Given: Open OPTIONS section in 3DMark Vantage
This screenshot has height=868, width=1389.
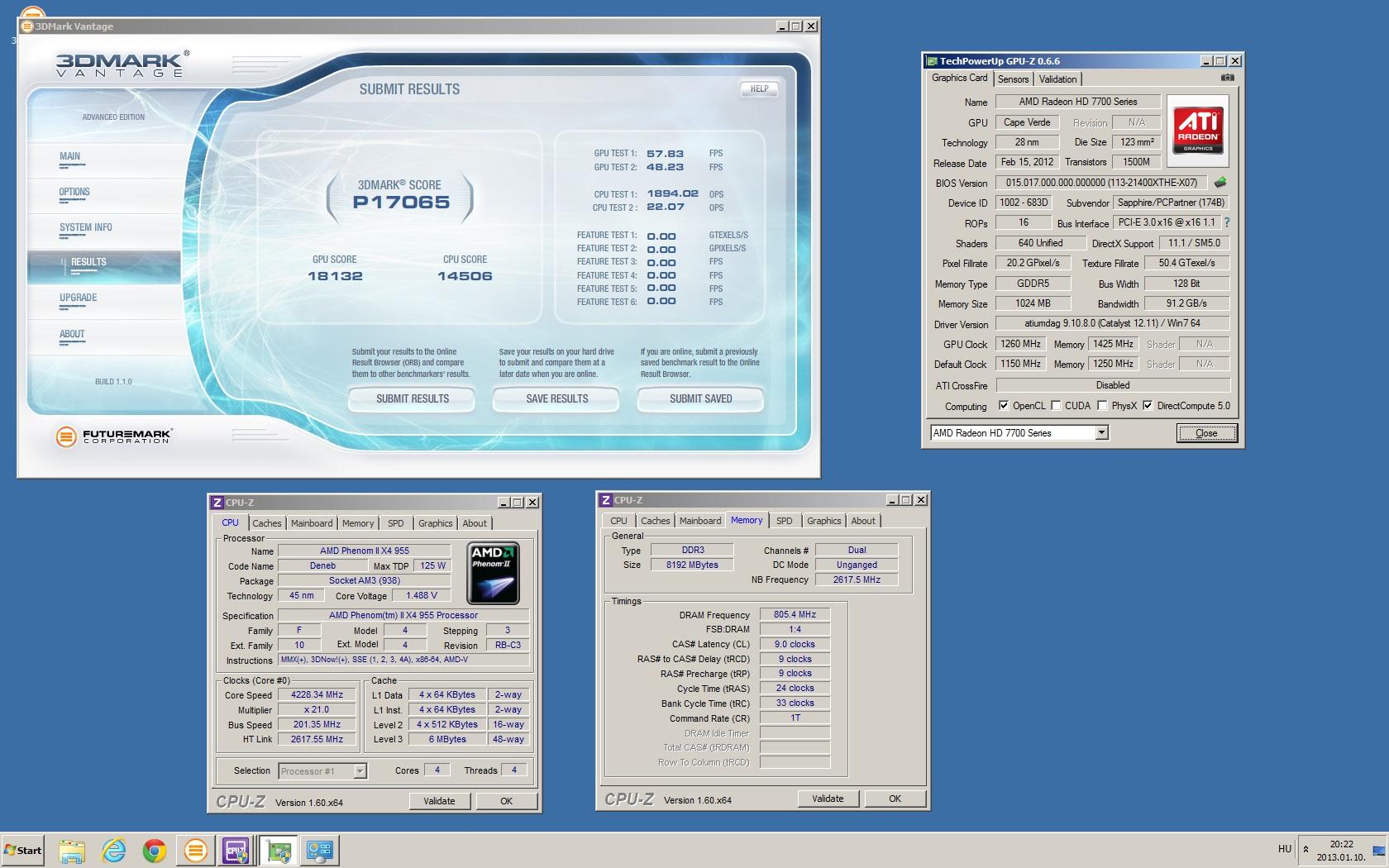Looking at the screenshot, I should [103, 194].
